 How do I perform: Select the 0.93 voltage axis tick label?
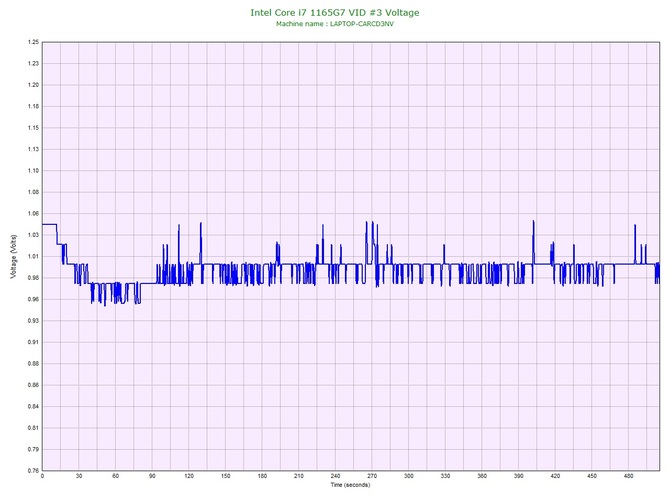33,321
